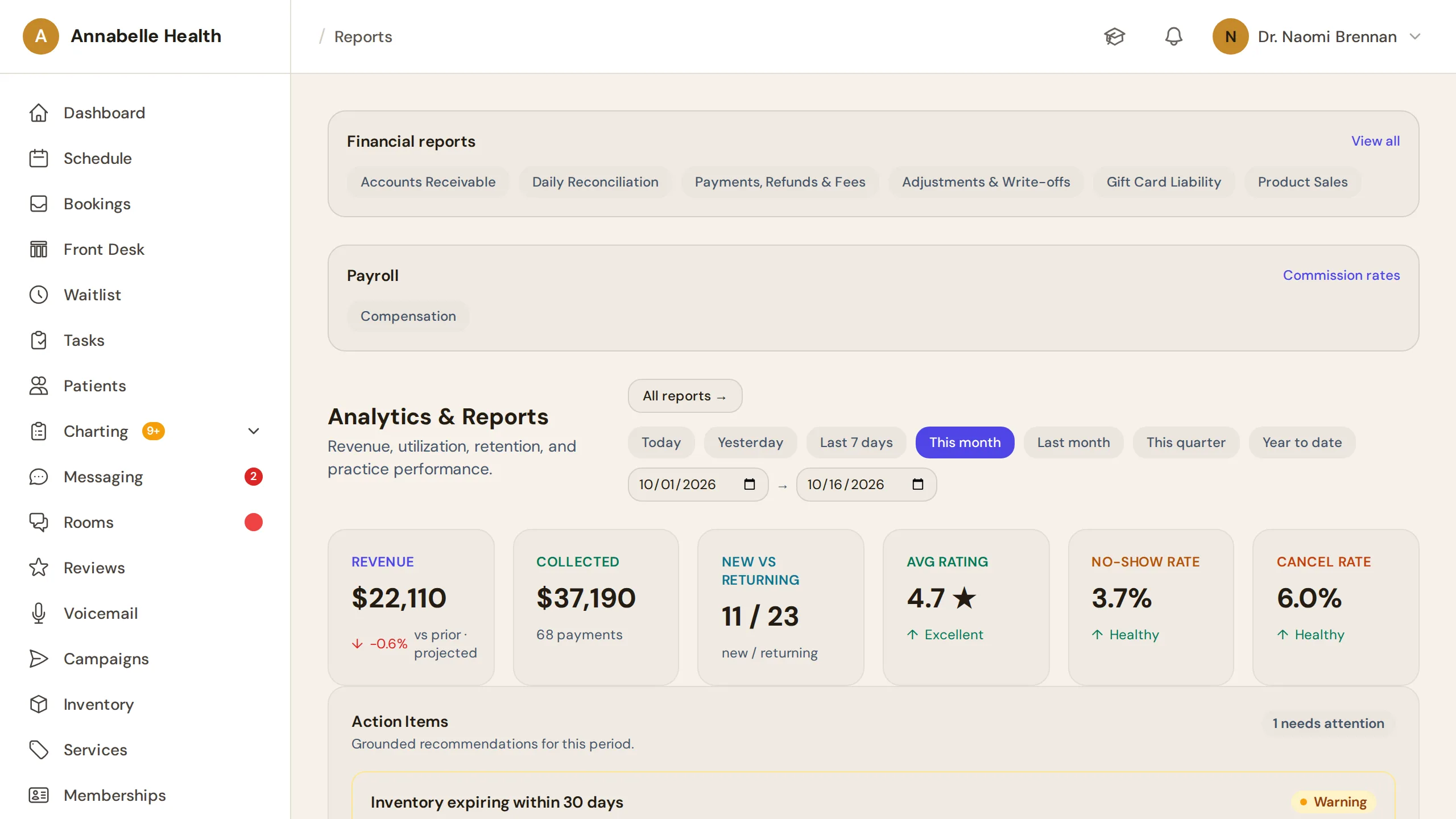Open Accounts Receivable report
Viewport: 1456px width, 819px height.
tap(428, 182)
